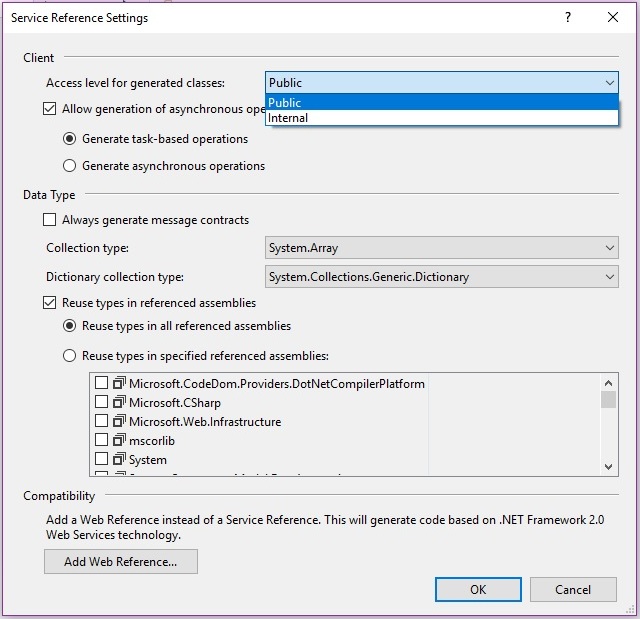The image size is (640, 619).
Task: Open the Collection type dropdown
Action: (610, 249)
